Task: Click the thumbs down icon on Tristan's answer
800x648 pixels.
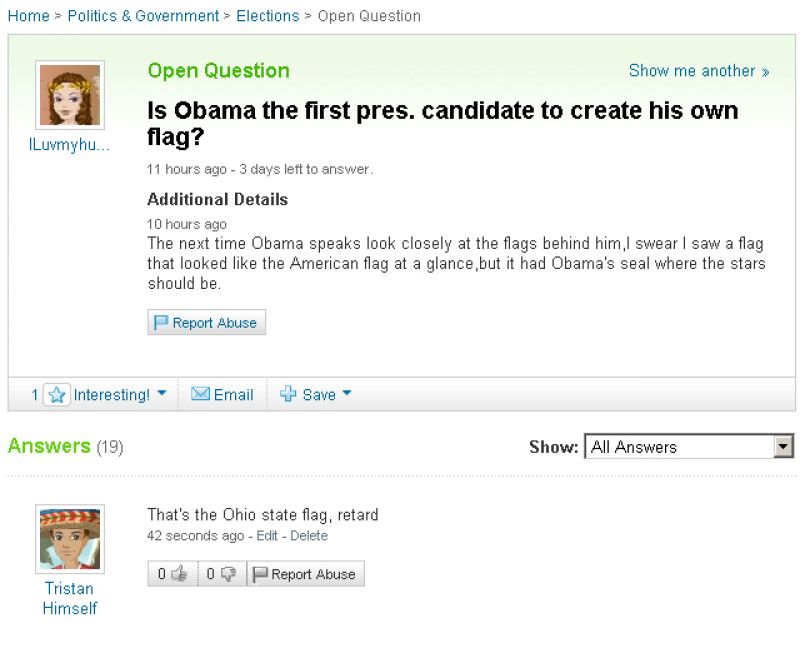Action: pos(229,574)
